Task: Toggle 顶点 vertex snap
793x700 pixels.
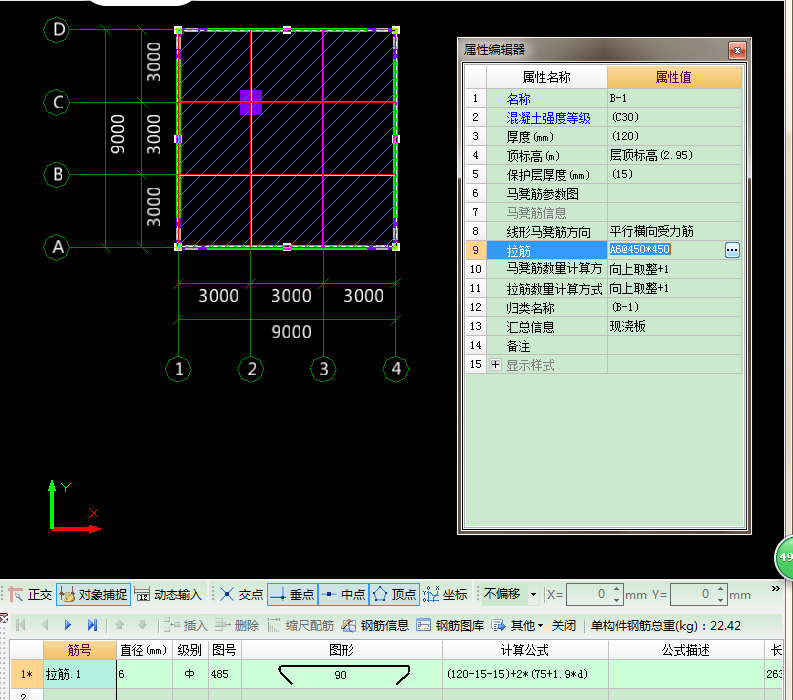Action: click(x=394, y=594)
